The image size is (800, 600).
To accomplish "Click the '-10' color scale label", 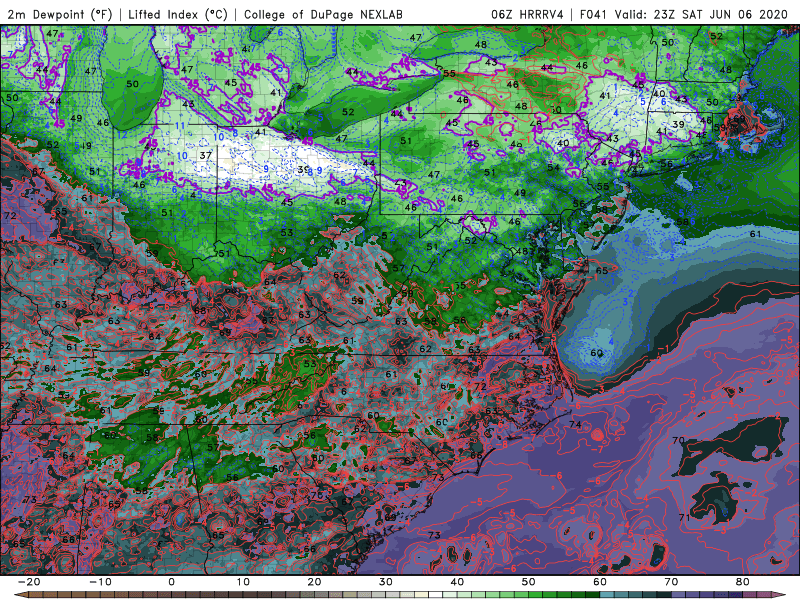I will pos(100,582).
